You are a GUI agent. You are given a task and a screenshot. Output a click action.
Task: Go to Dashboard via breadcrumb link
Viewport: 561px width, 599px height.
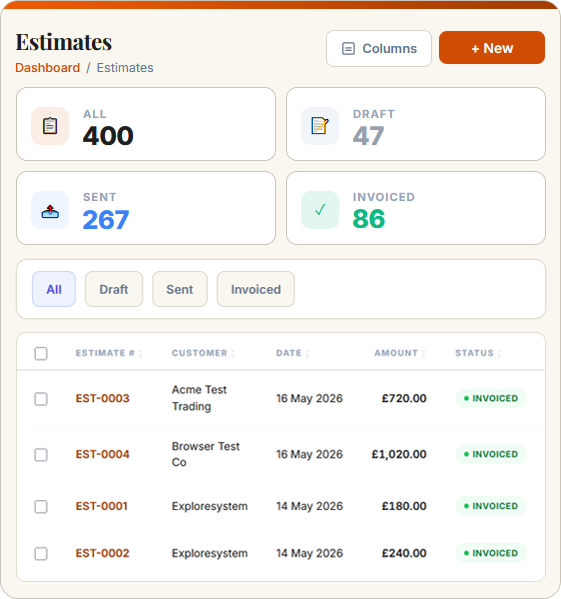pyautogui.click(x=47, y=68)
